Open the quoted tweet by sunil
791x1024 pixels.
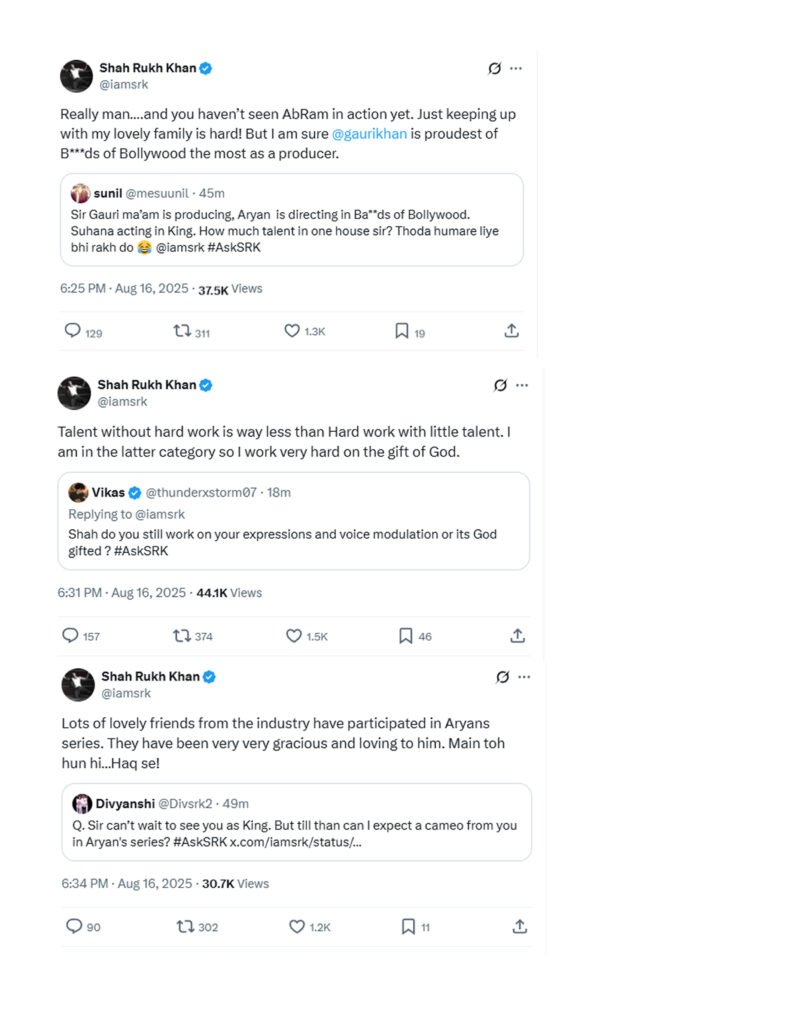pyautogui.click(x=291, y=219)
